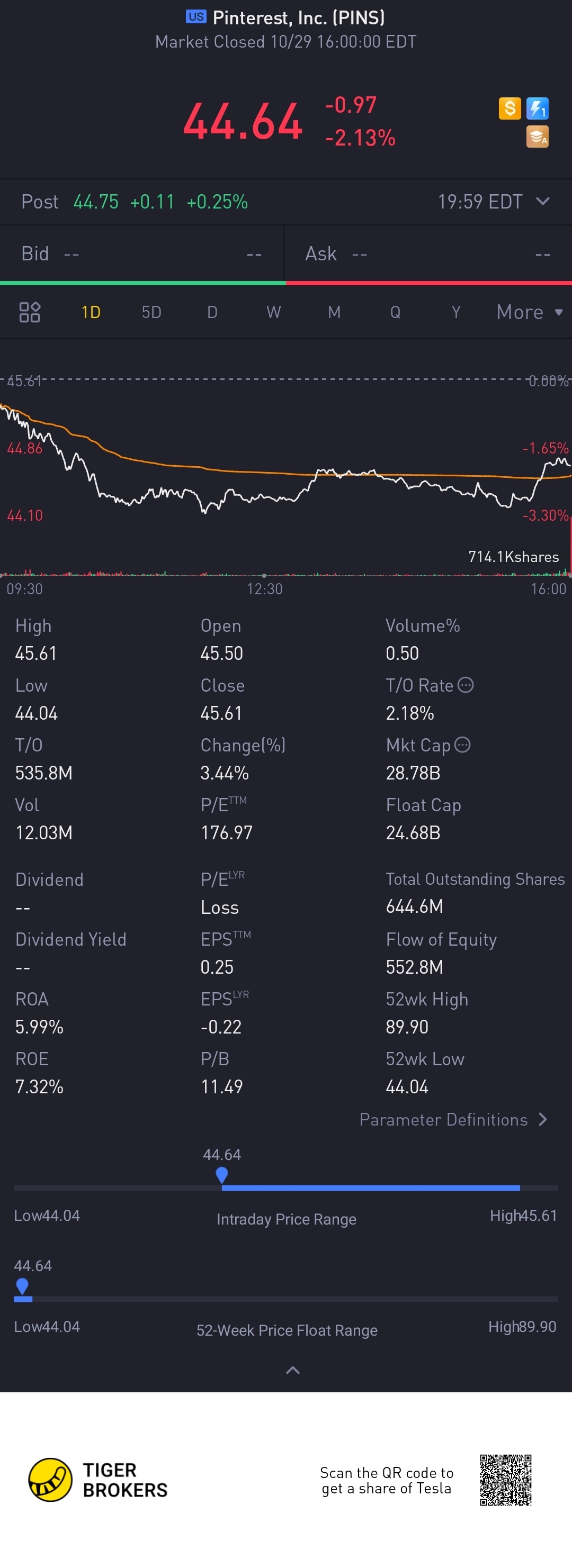Tap the info icon beside T/O Rate
Viewport: 572px width, 1568px height.
coord(466,685)
